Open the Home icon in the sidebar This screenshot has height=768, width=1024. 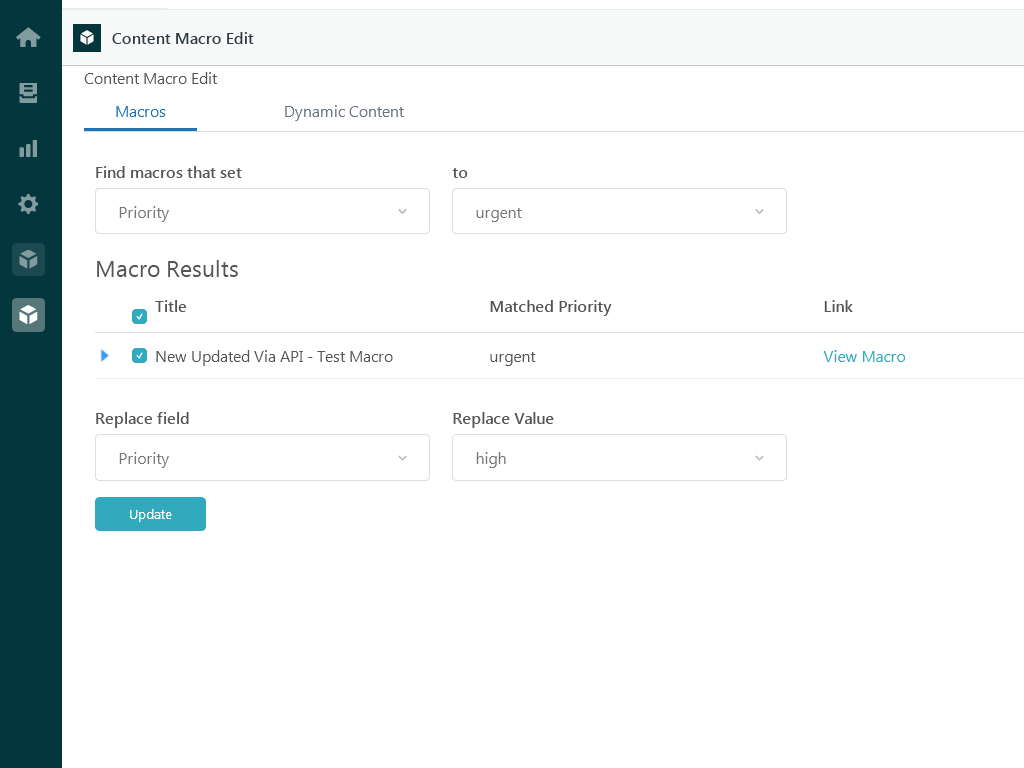point(28,38)
